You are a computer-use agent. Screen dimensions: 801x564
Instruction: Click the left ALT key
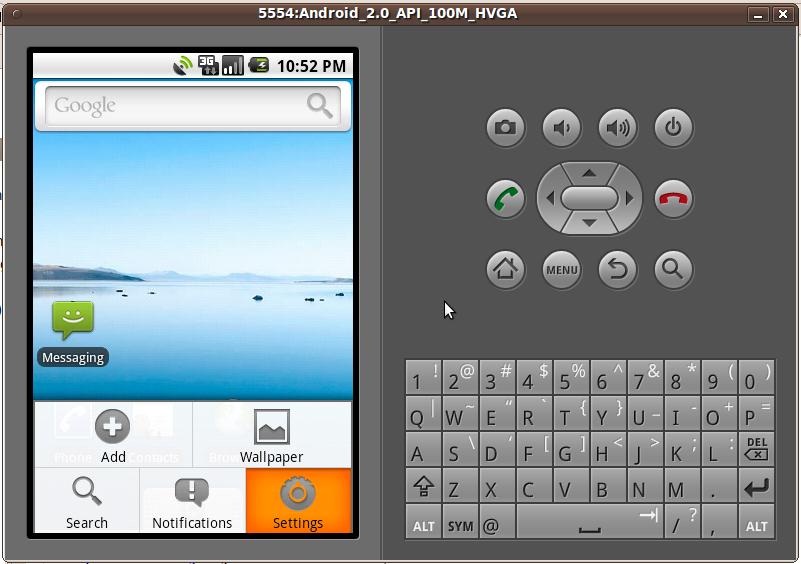(x=423, y=522)
